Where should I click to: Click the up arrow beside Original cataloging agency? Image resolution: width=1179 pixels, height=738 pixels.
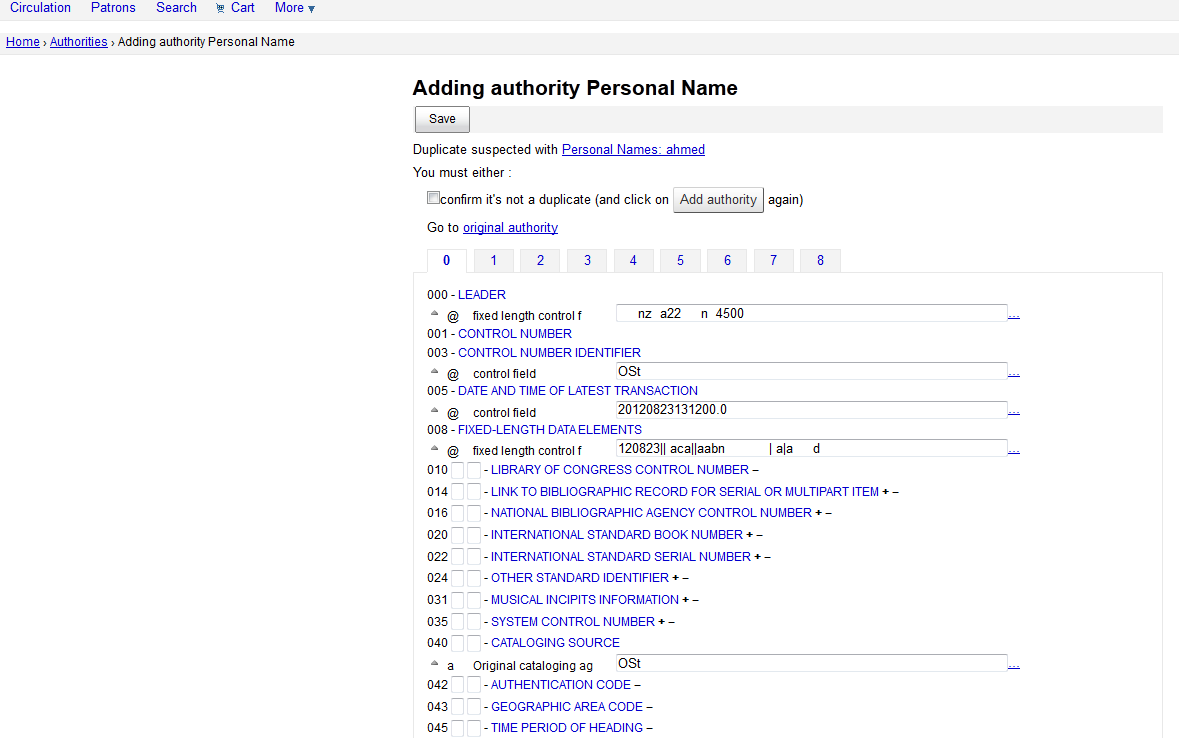[435, 663]
